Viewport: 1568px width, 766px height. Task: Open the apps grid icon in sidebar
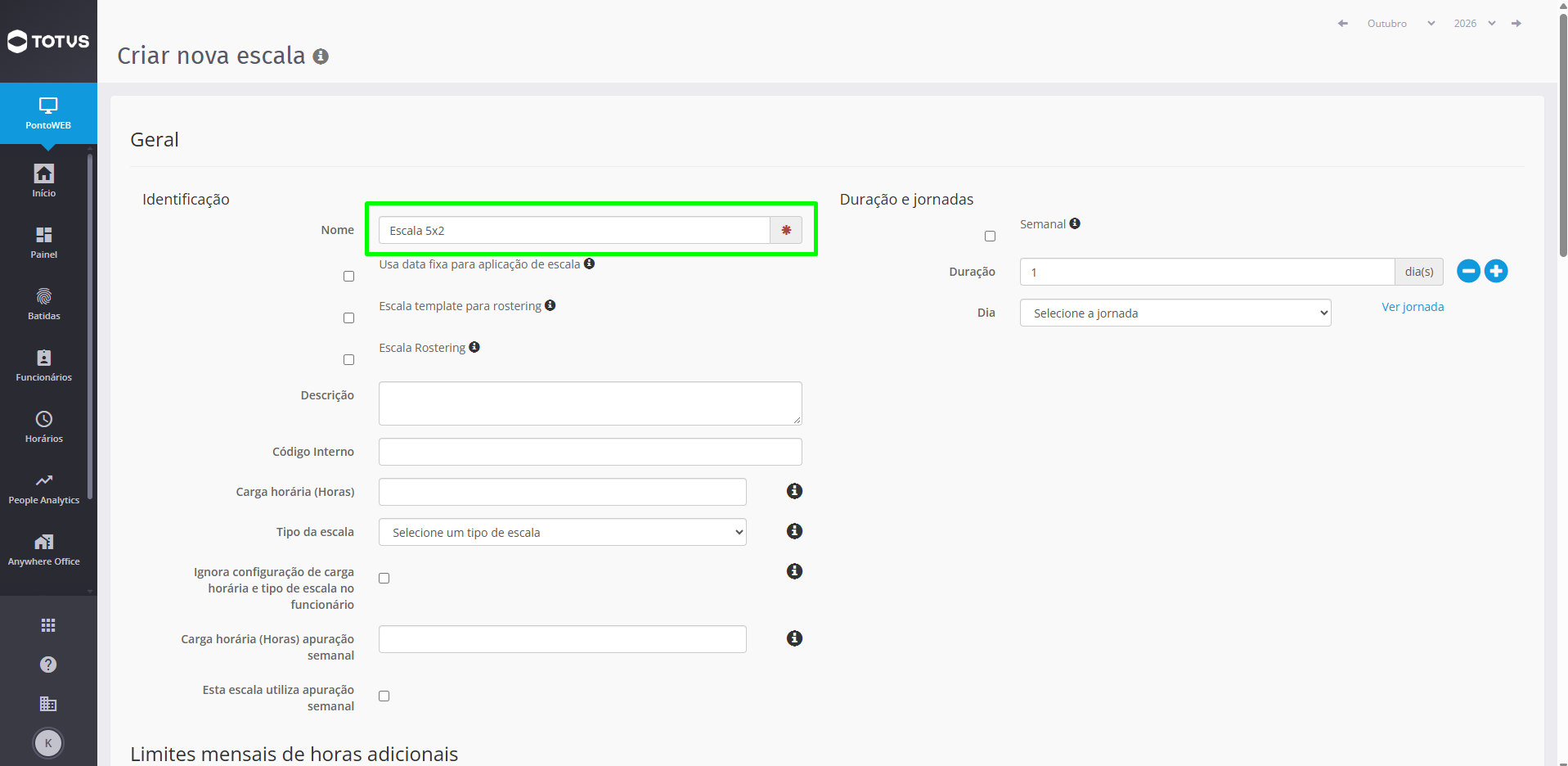coord(48,625)
